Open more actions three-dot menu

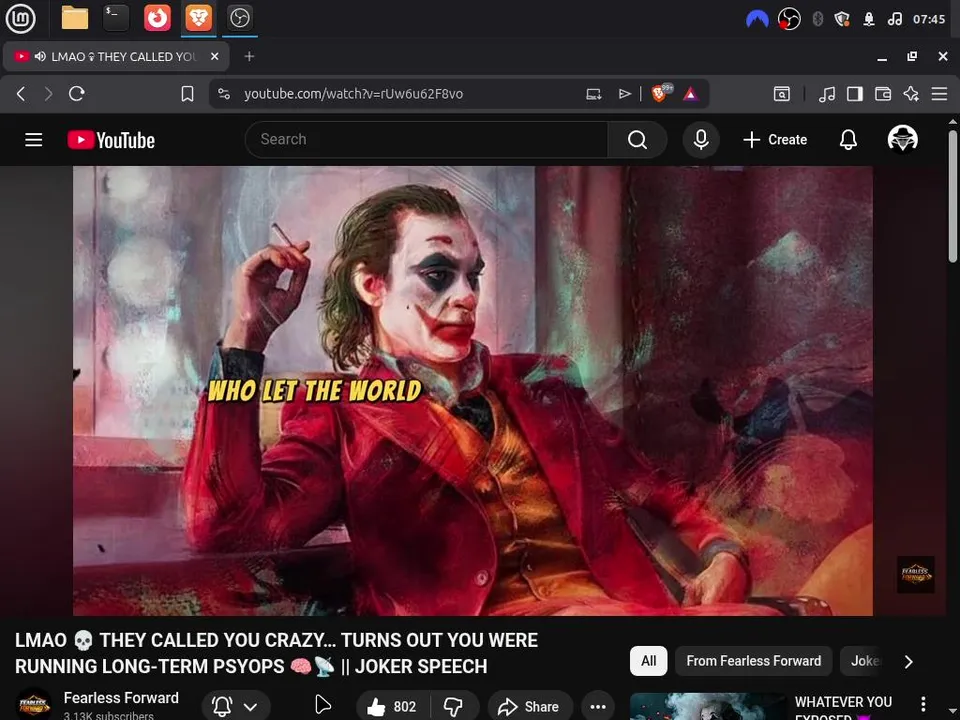coord(598,707)
